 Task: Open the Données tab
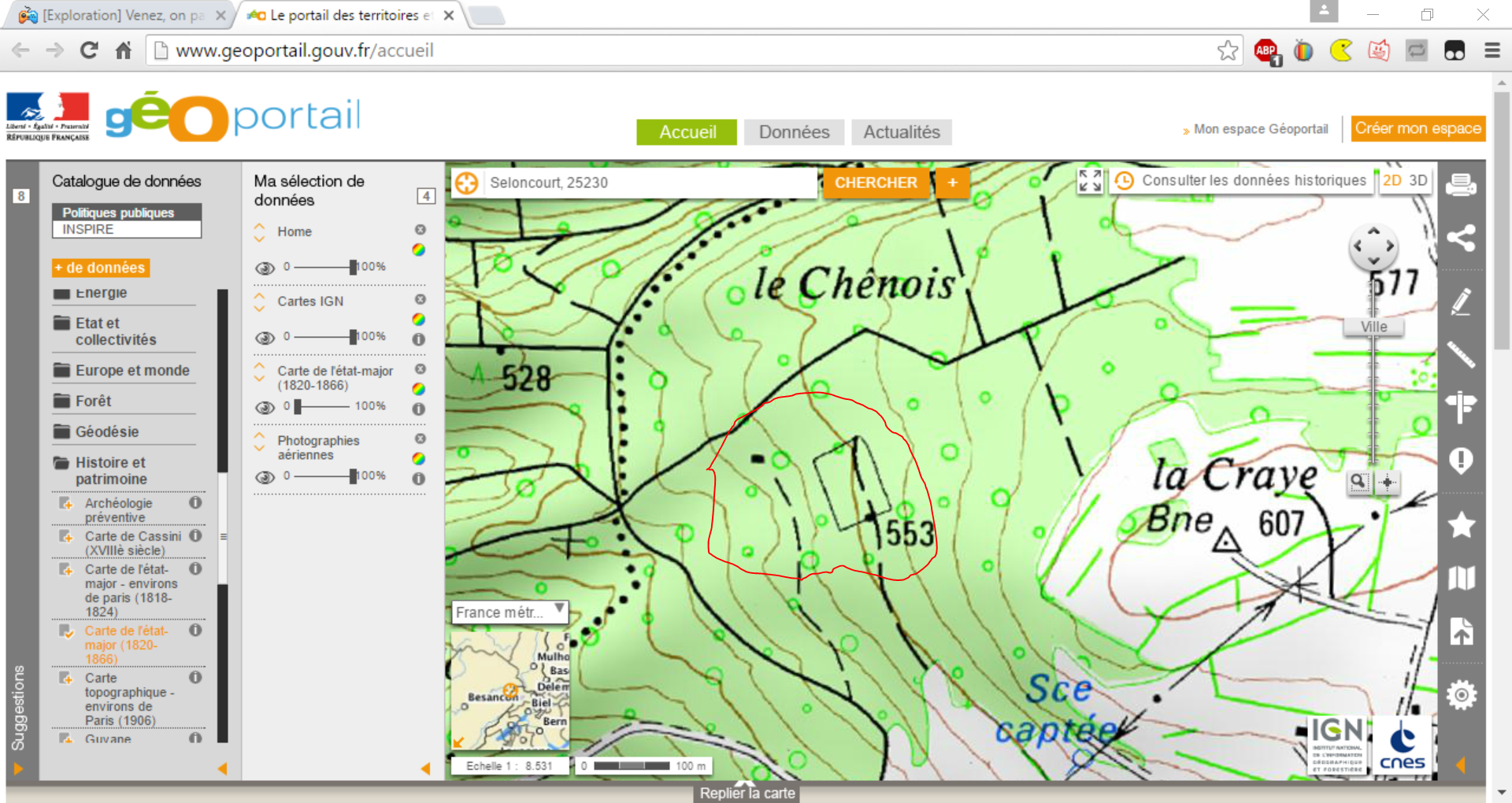point(794,132)
